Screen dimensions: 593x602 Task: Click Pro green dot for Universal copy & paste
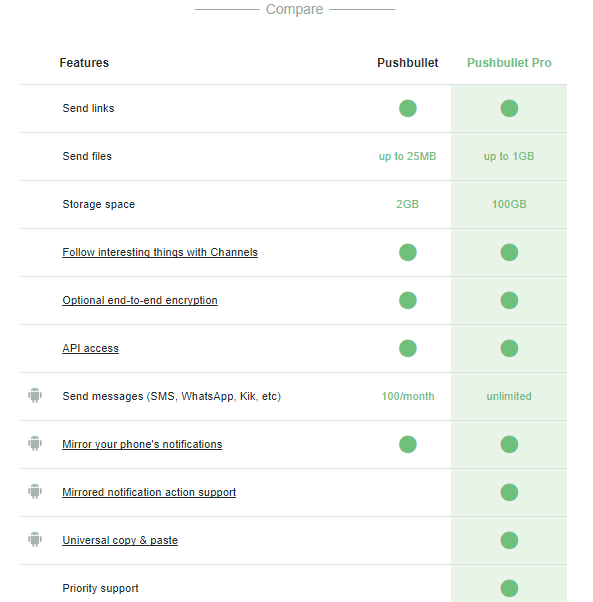pyautogui.click(x=509, y=540)
